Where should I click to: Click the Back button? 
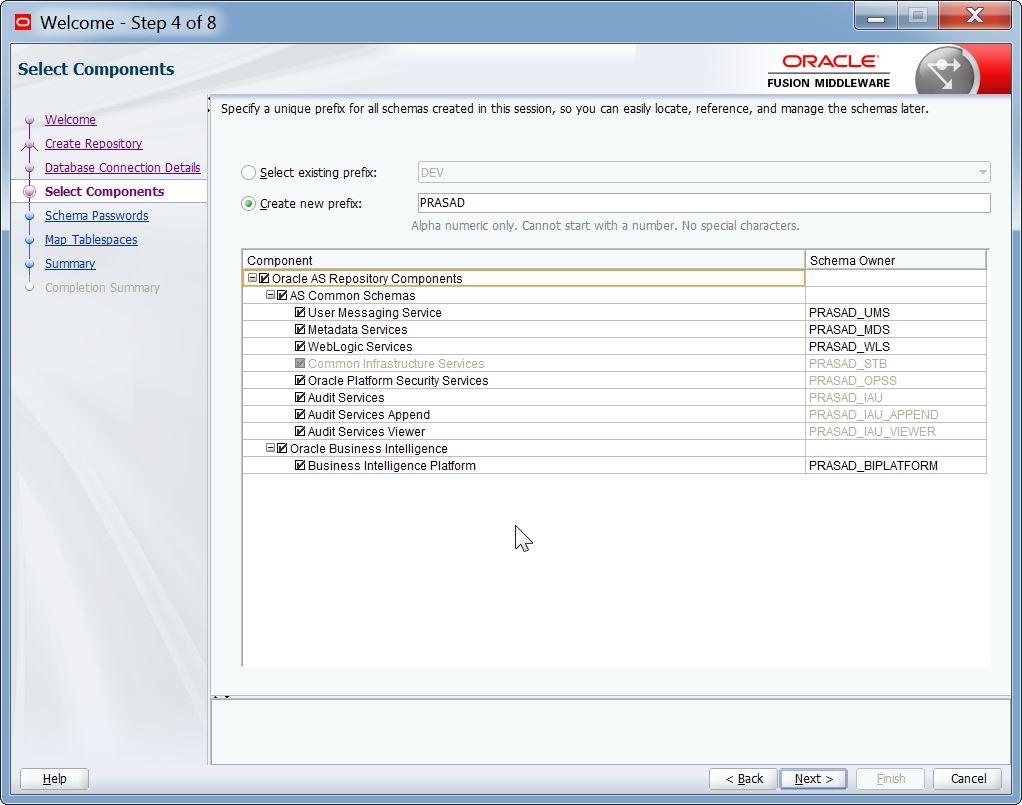point(744,779)
